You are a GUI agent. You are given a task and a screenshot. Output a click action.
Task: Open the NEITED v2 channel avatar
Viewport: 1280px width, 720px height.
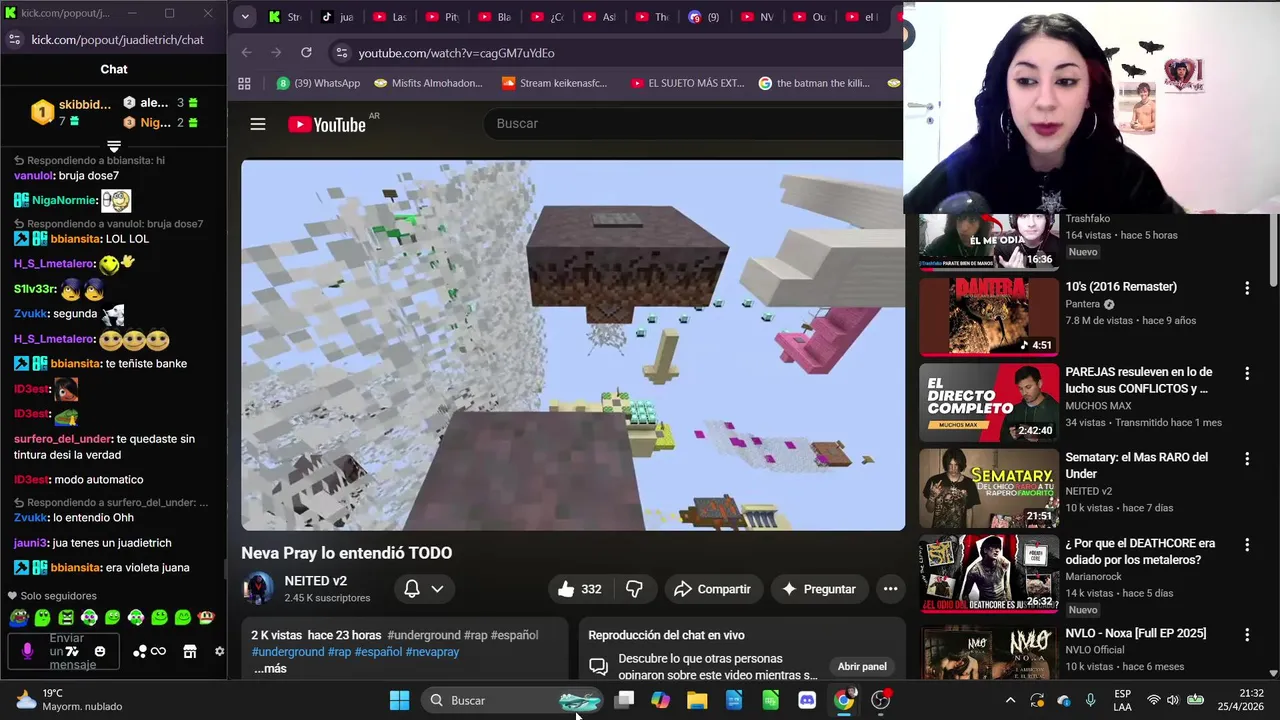(258, 589)
